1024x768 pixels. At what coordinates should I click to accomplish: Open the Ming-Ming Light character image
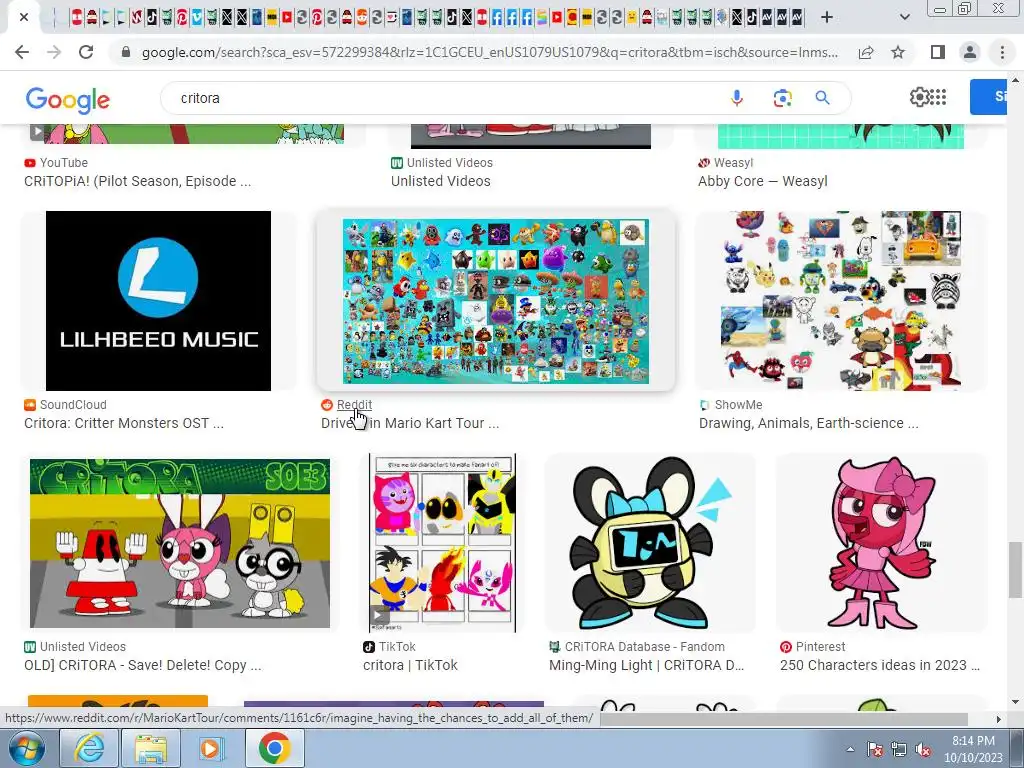pyautogui.click(x=650, y=543)
